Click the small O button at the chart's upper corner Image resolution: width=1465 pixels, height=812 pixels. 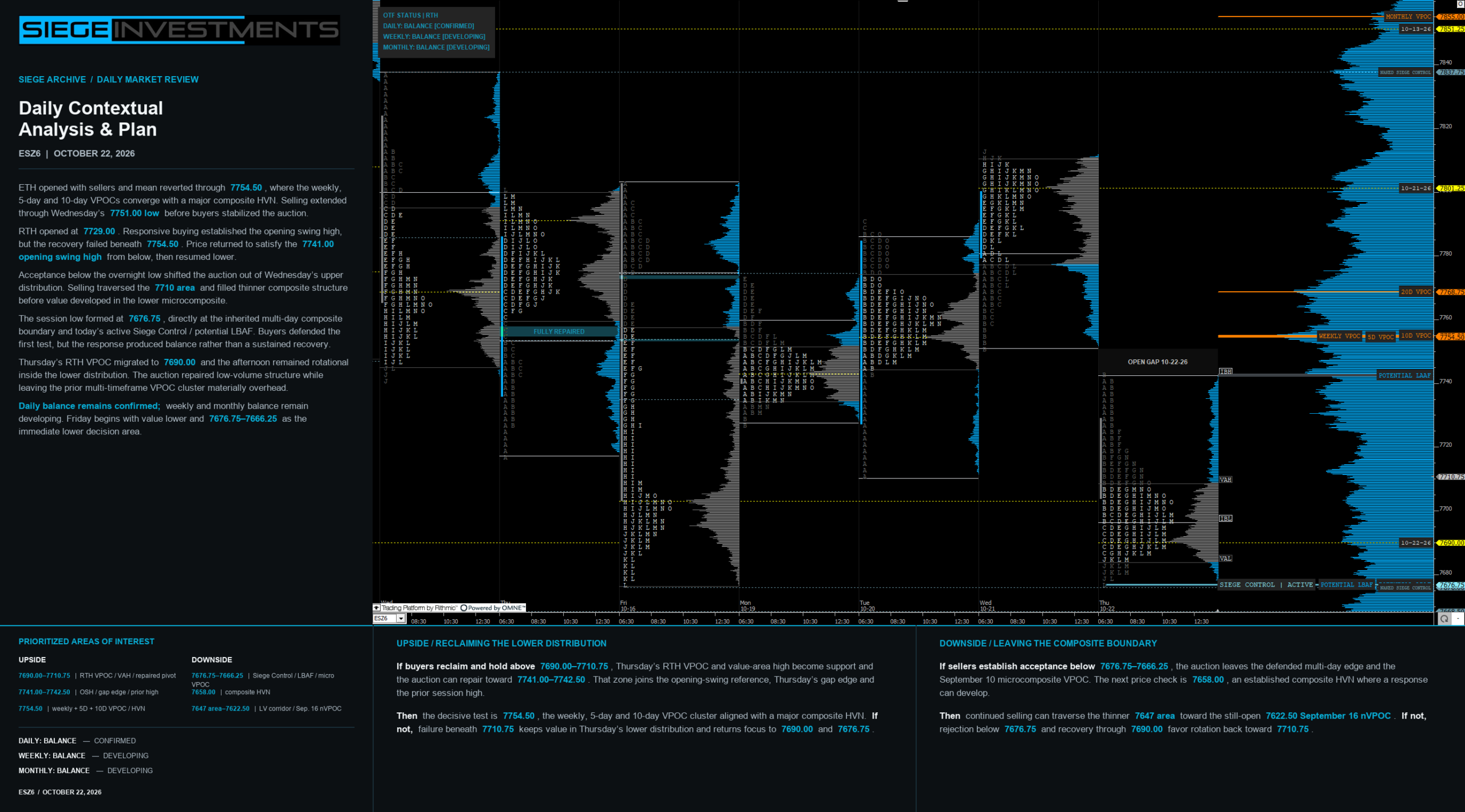click(1460, 4)
